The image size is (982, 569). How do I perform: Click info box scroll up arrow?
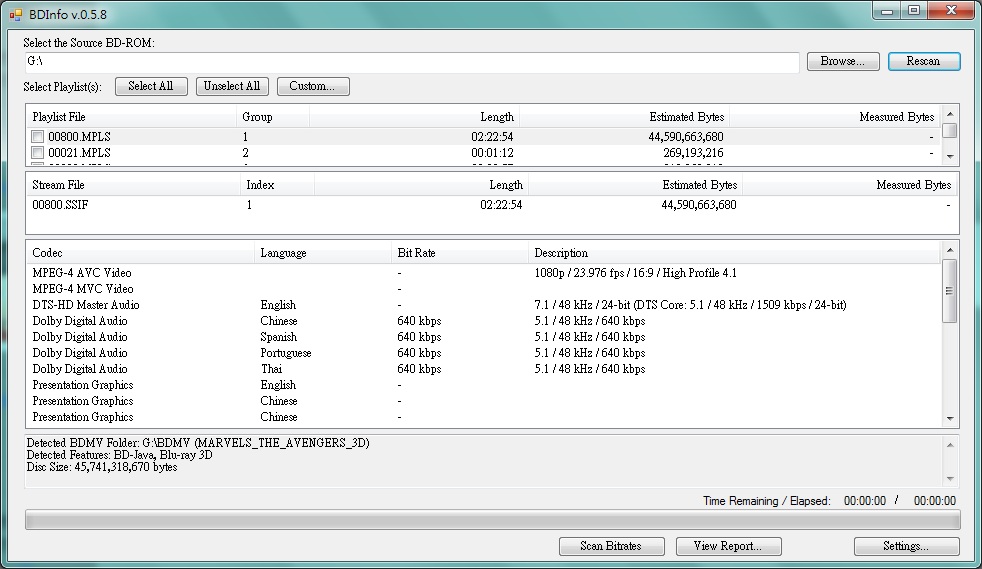(x=950, y=445)
